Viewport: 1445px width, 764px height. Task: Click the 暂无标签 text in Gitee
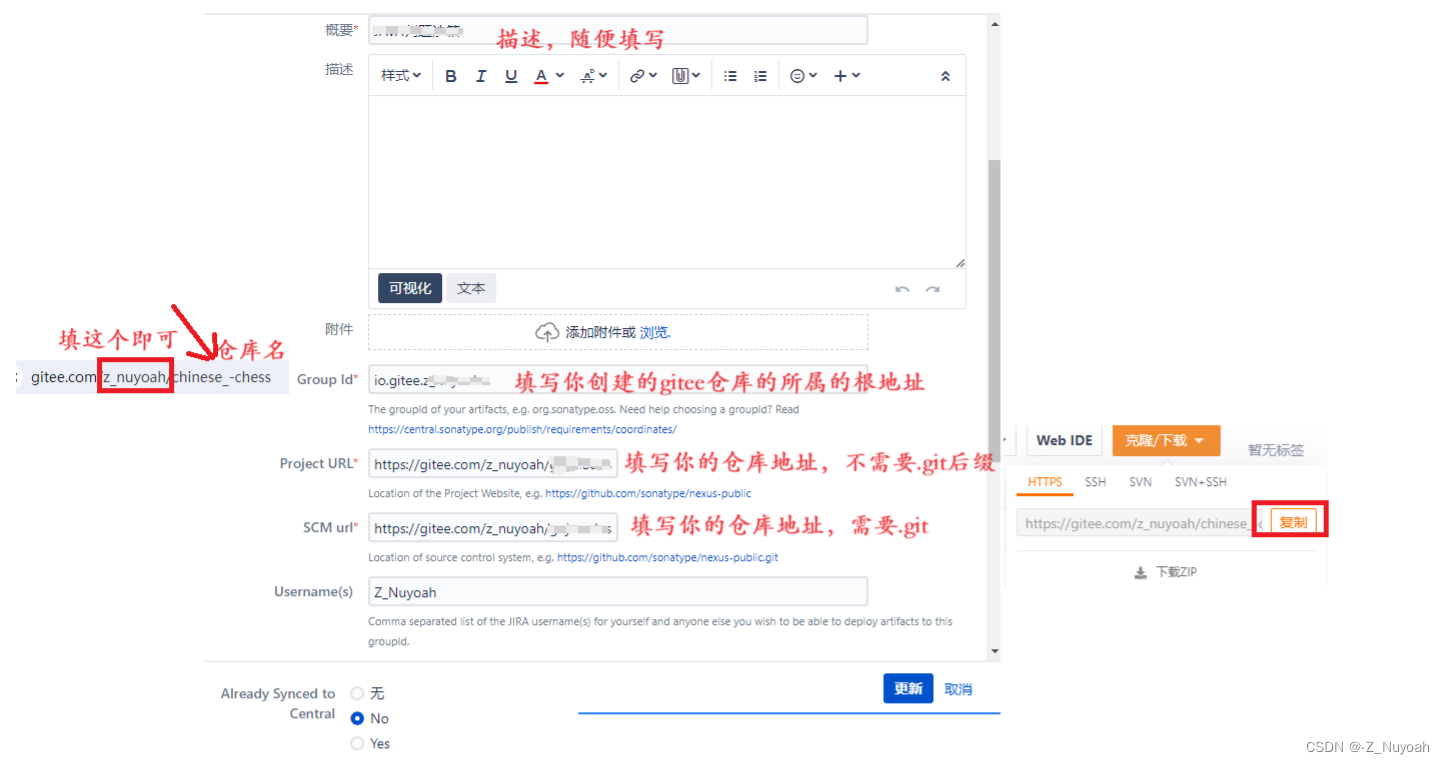click(1276, 450)
